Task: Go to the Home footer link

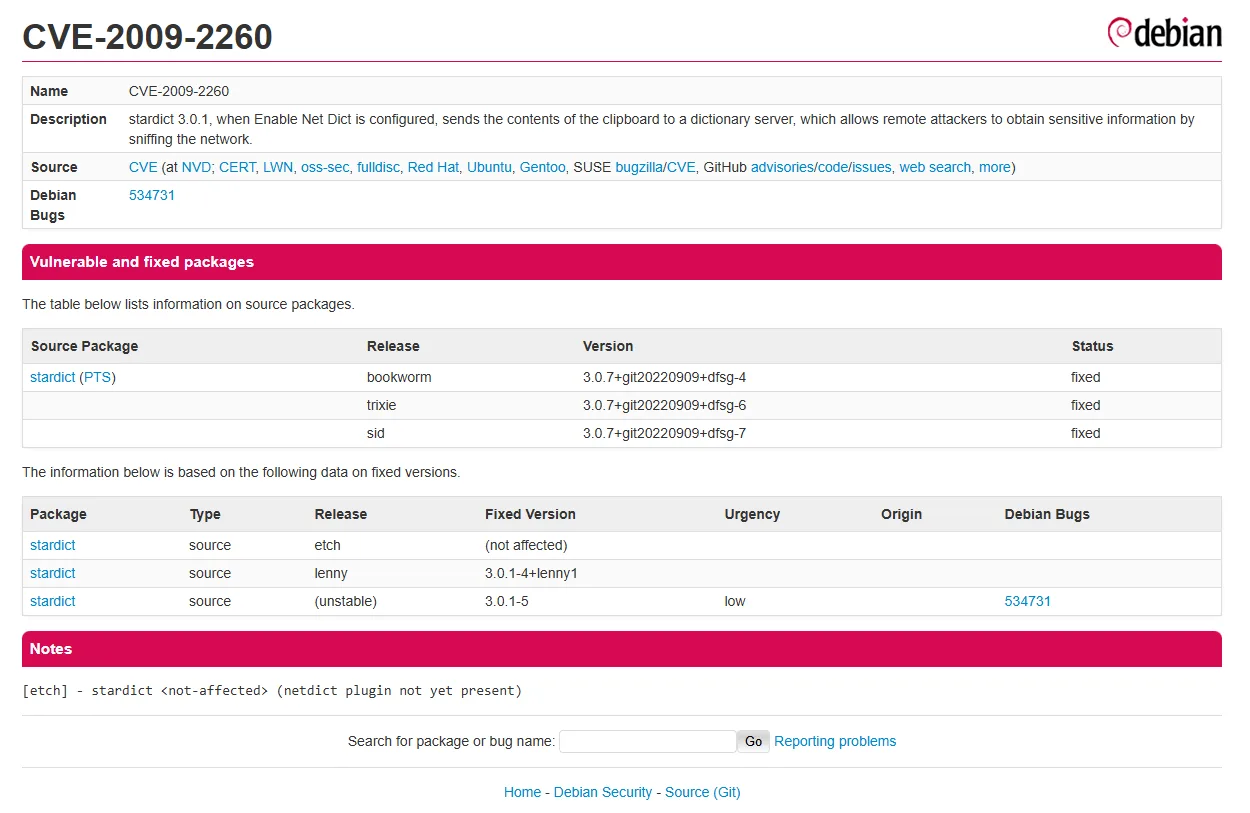Action: click(x=522, y=792)
